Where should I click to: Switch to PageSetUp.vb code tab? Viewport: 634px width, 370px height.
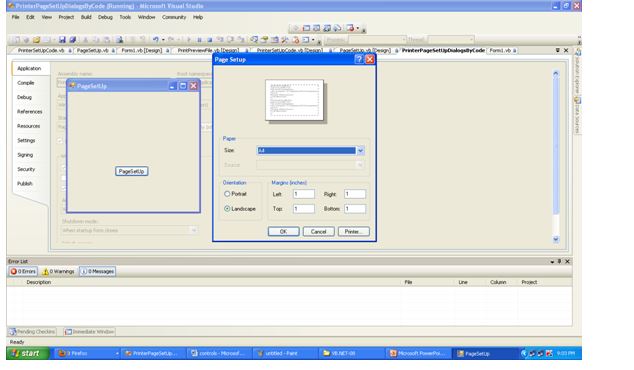tap(93, 51)
